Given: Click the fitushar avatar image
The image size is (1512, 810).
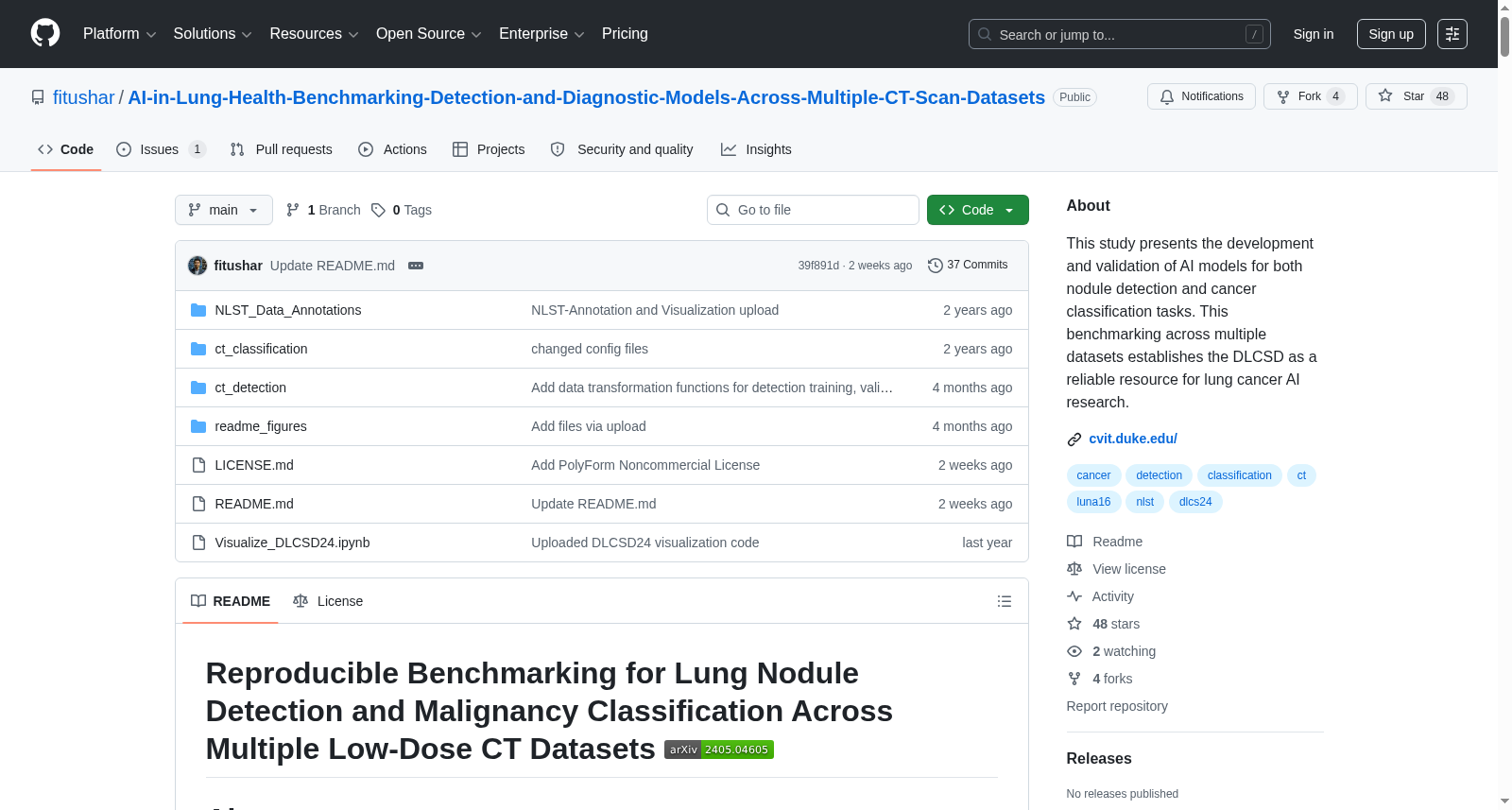Looking at the screenshot, I should (x=198, y=266).
